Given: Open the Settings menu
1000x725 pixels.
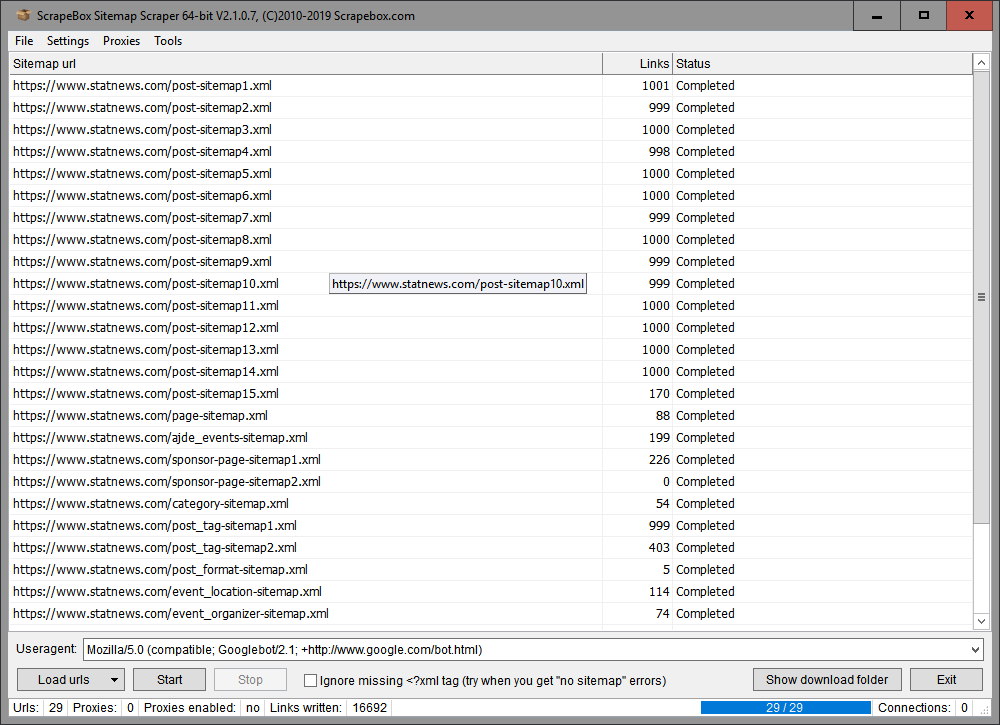Looking at the screenshot, I should pyautogui.click(x=68, y=41).
